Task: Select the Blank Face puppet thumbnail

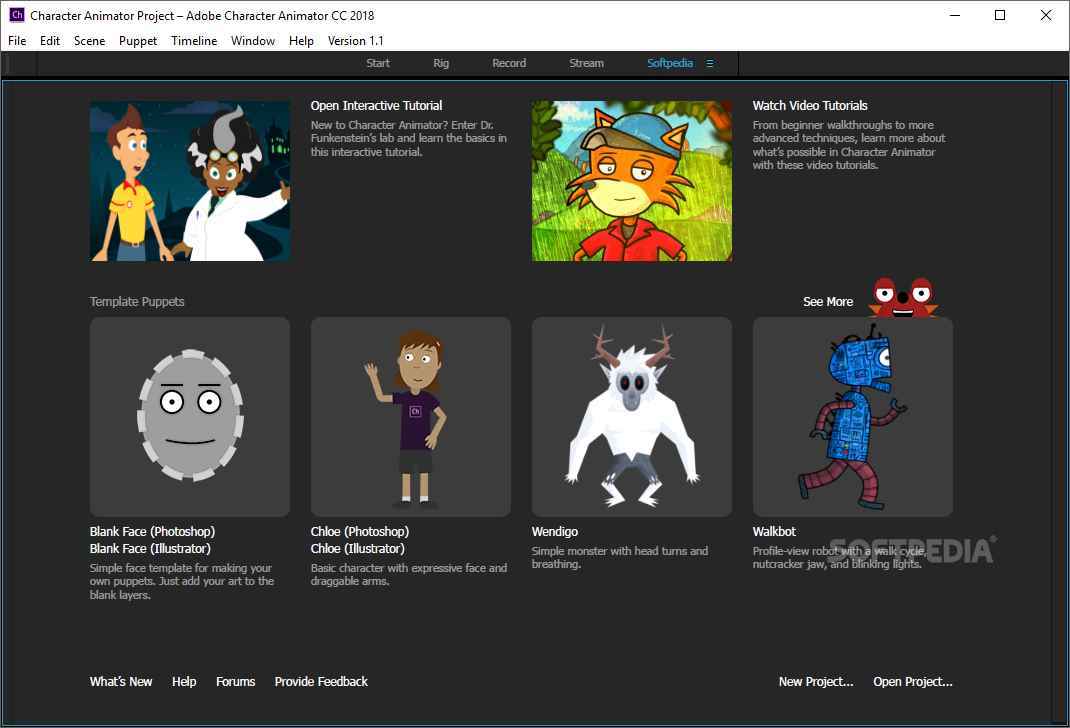Action: (190, 416)
